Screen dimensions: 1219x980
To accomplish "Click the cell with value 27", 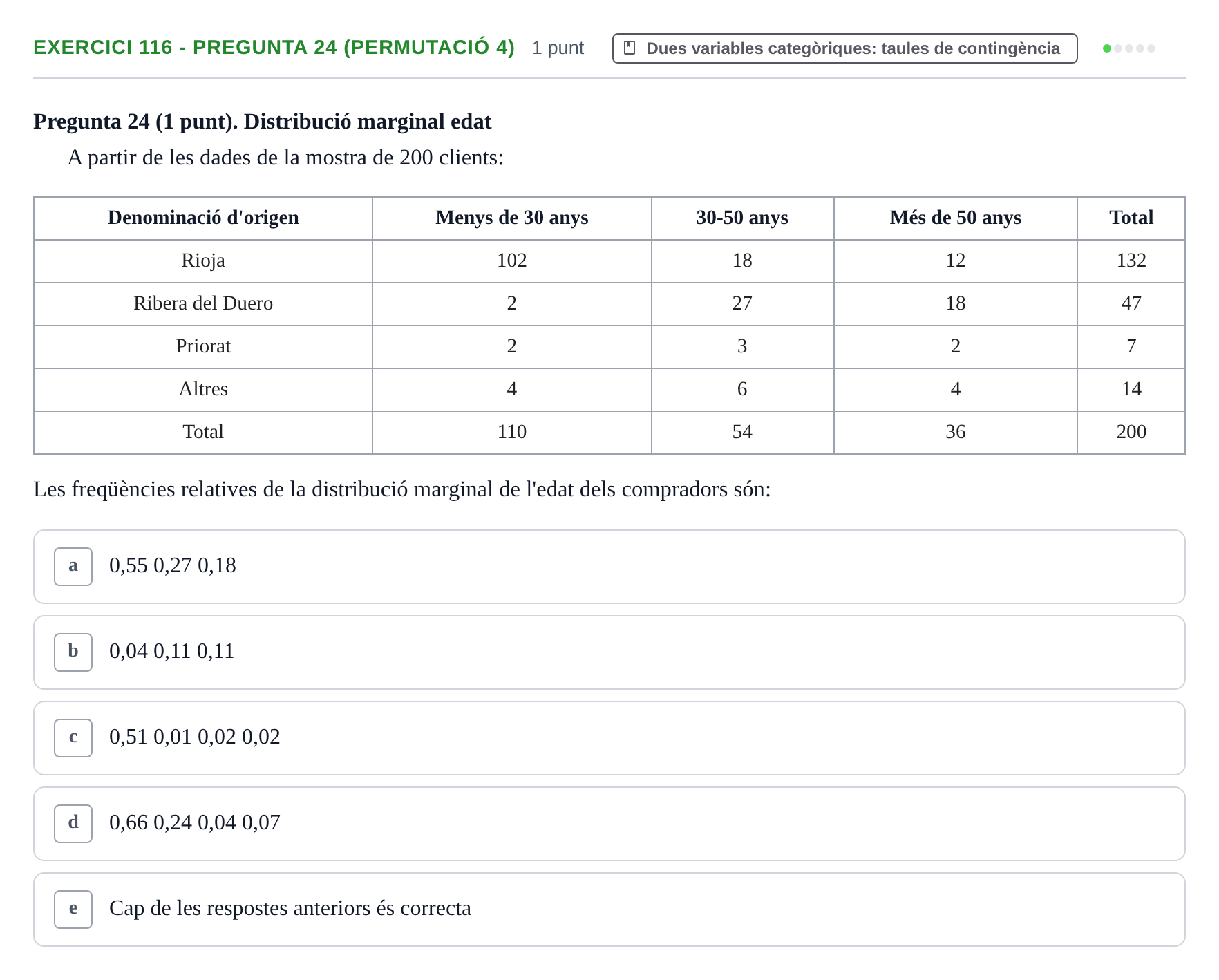I will [x=742, y=303].
